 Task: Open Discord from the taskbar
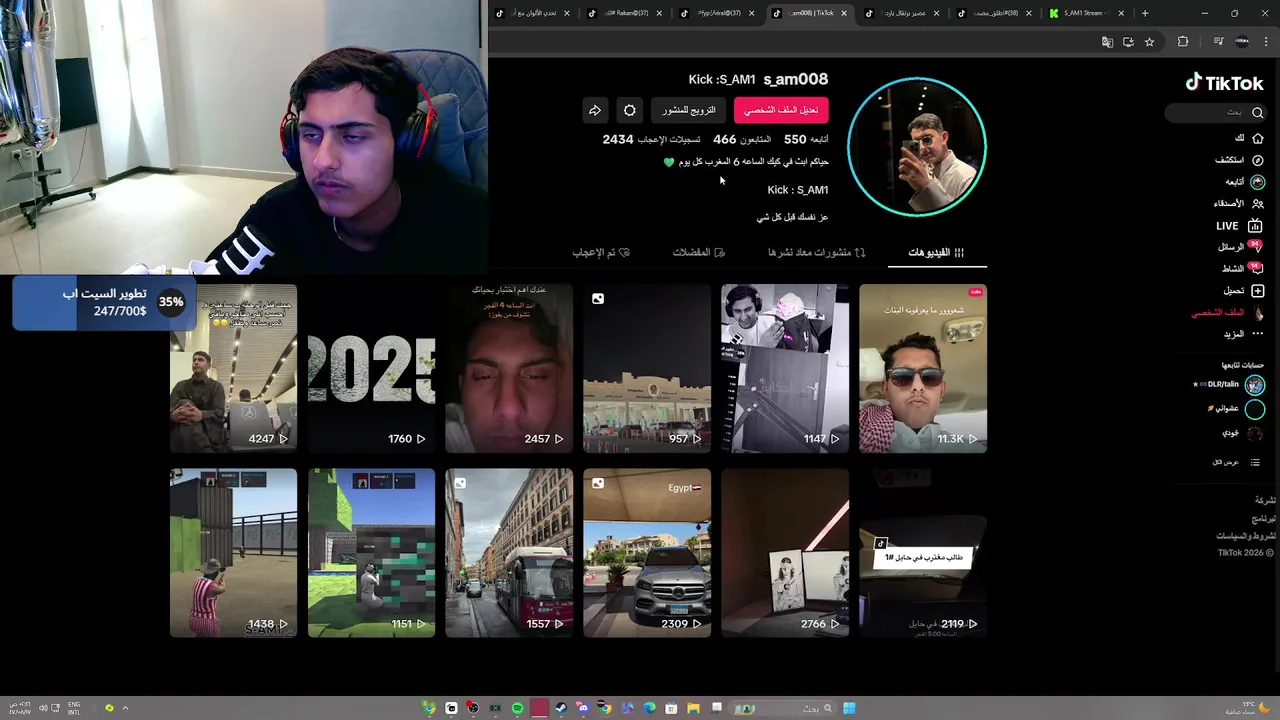point(583,708)
